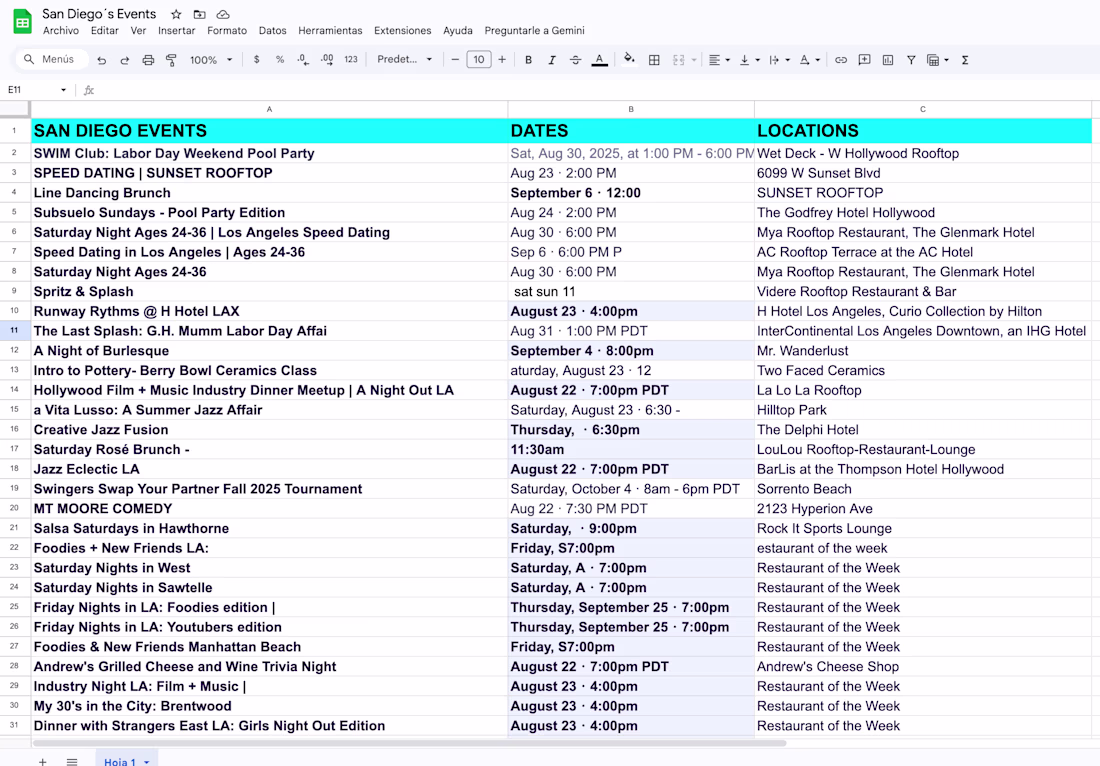Add a new sheet with plus
Screen dimensions: 1100x766
[x=43, y=760]
